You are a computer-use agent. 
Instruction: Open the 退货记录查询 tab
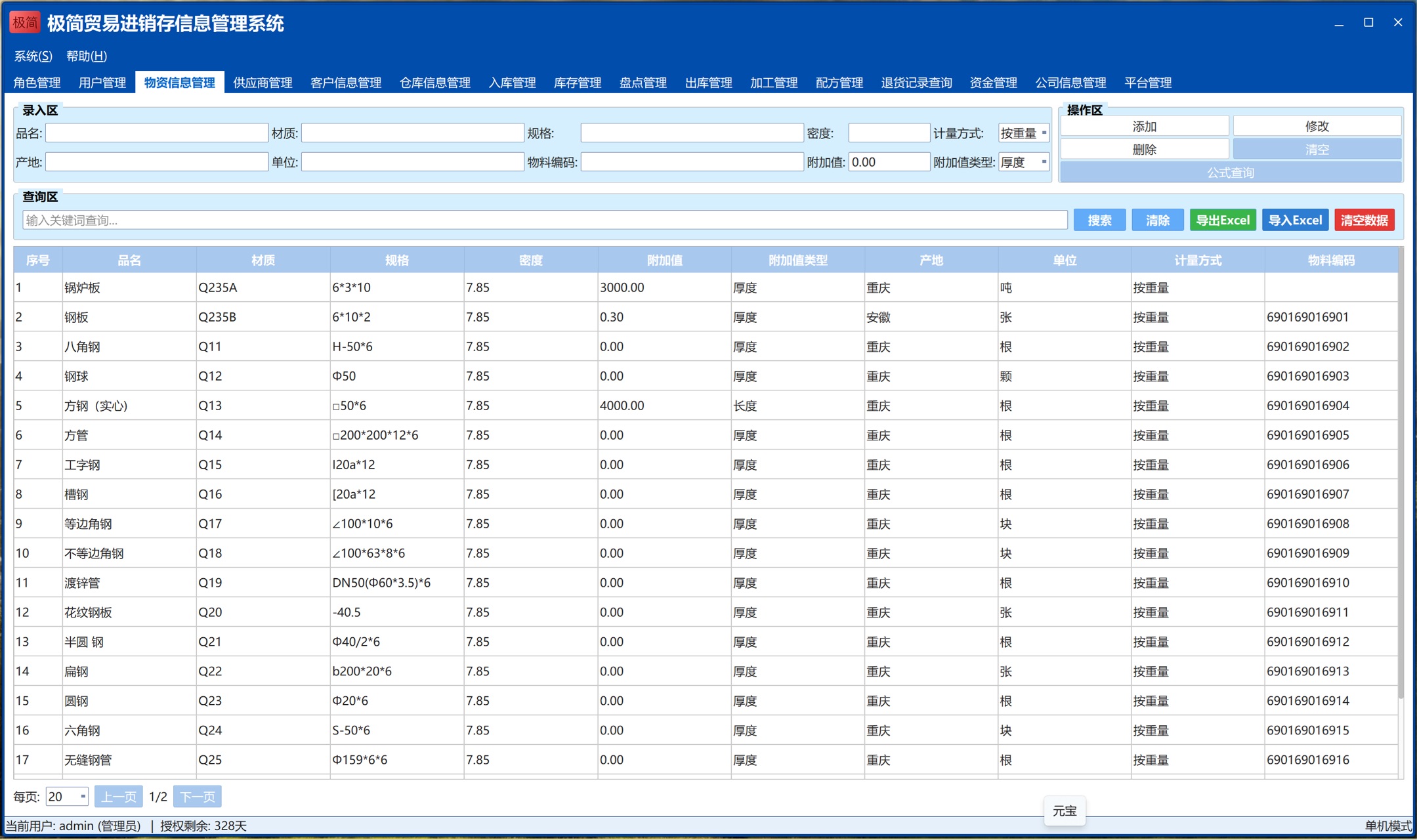[916, 83]
